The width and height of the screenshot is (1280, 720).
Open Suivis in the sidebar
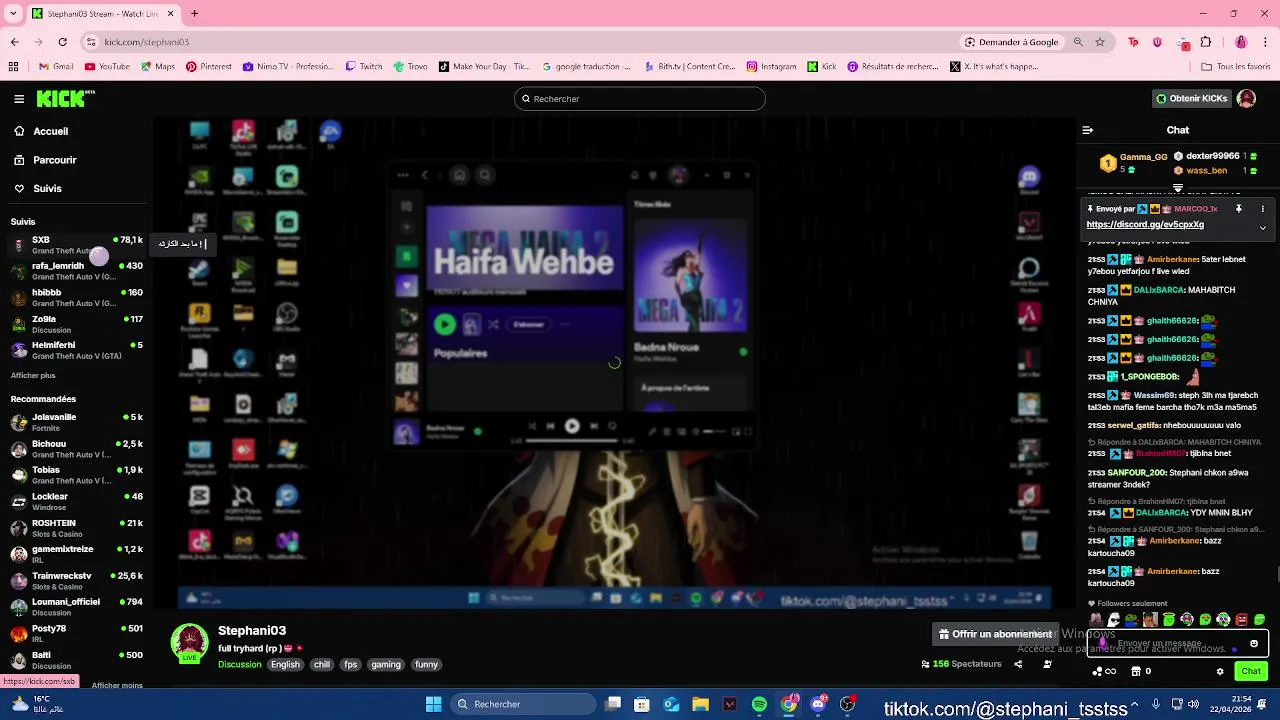tap(38, 188)
